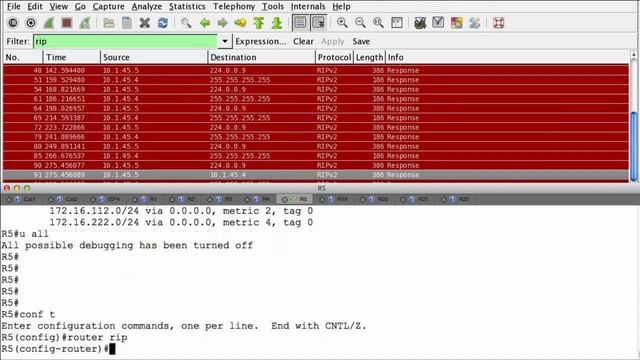Sort packets by the Time column

(71, 57)
